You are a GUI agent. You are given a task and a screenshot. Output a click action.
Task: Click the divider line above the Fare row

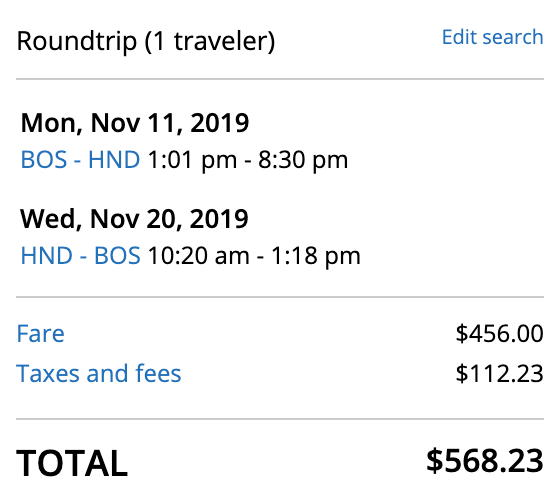[280, 297]
